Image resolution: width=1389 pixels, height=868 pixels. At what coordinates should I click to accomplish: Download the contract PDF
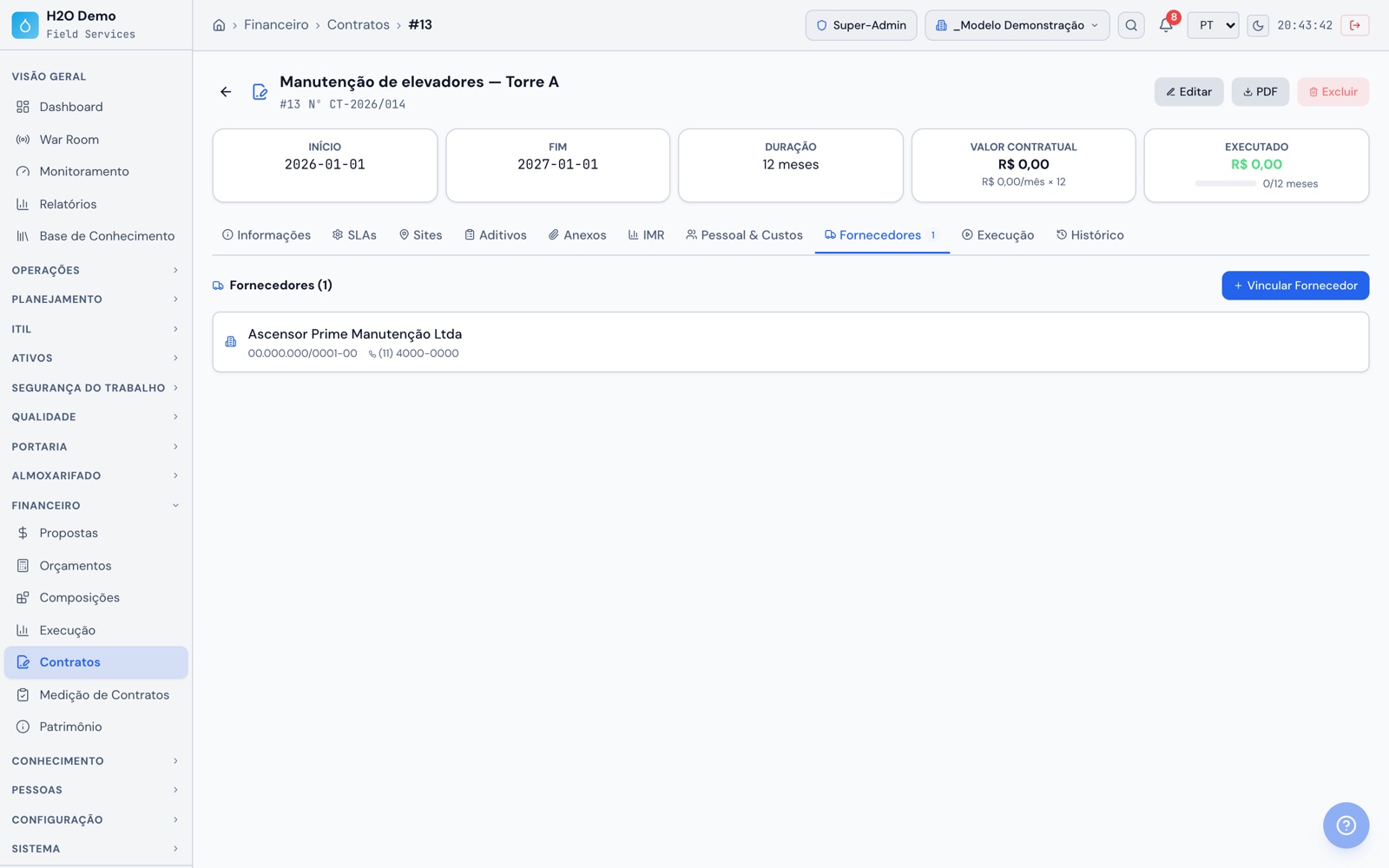point(1260,92)
